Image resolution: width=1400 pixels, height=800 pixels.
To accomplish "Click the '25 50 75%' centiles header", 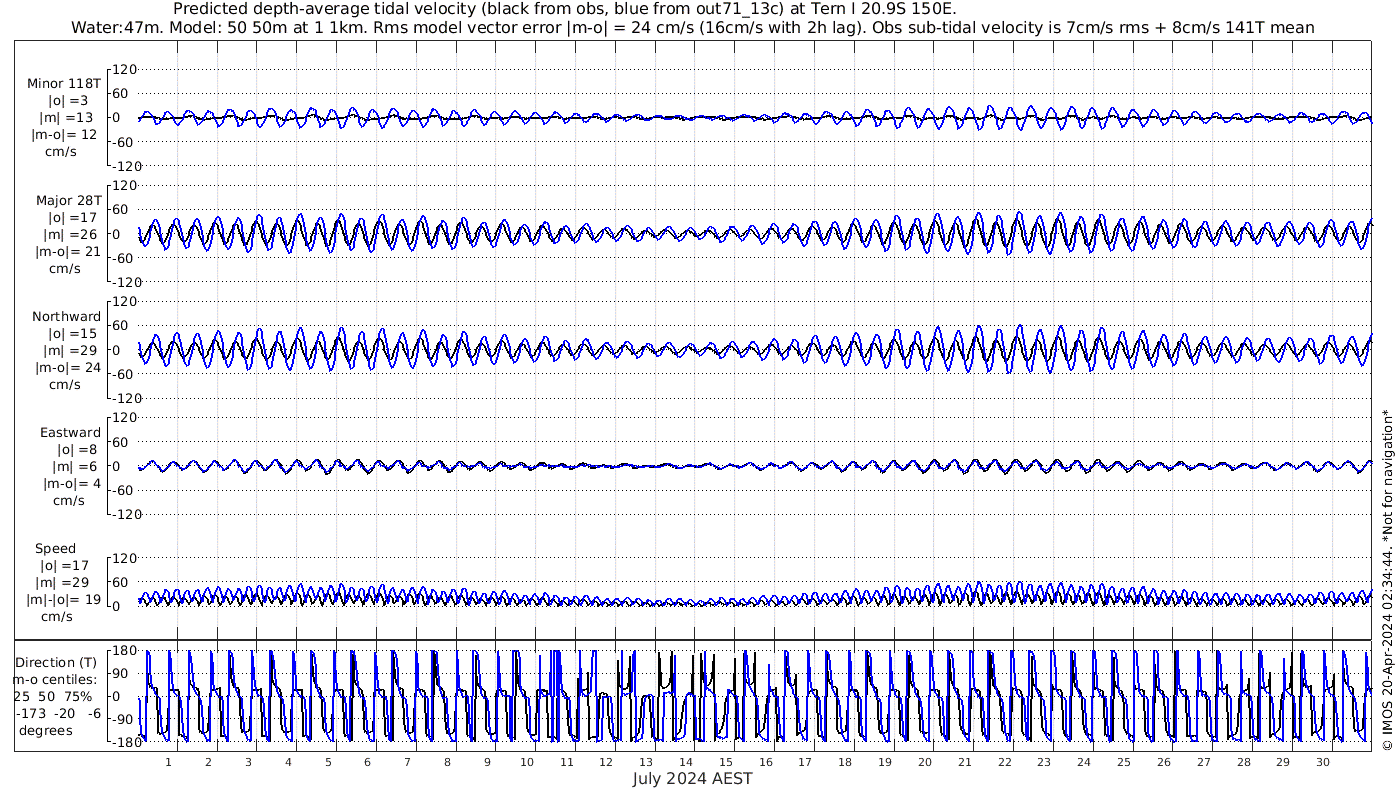I will 53,696.
